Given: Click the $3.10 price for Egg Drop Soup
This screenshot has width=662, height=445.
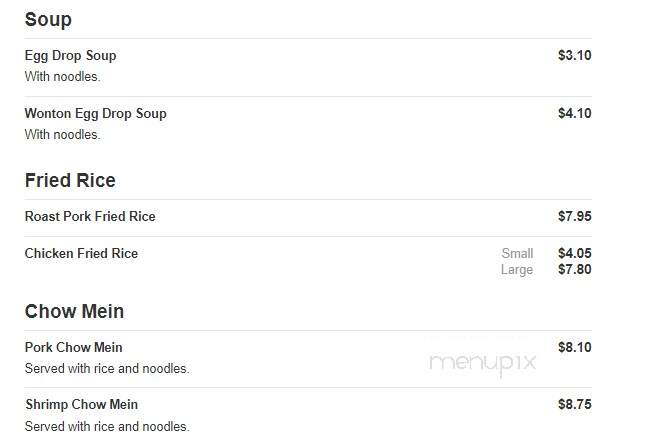Looking at the screenshot, I should (x=574, y=55).
